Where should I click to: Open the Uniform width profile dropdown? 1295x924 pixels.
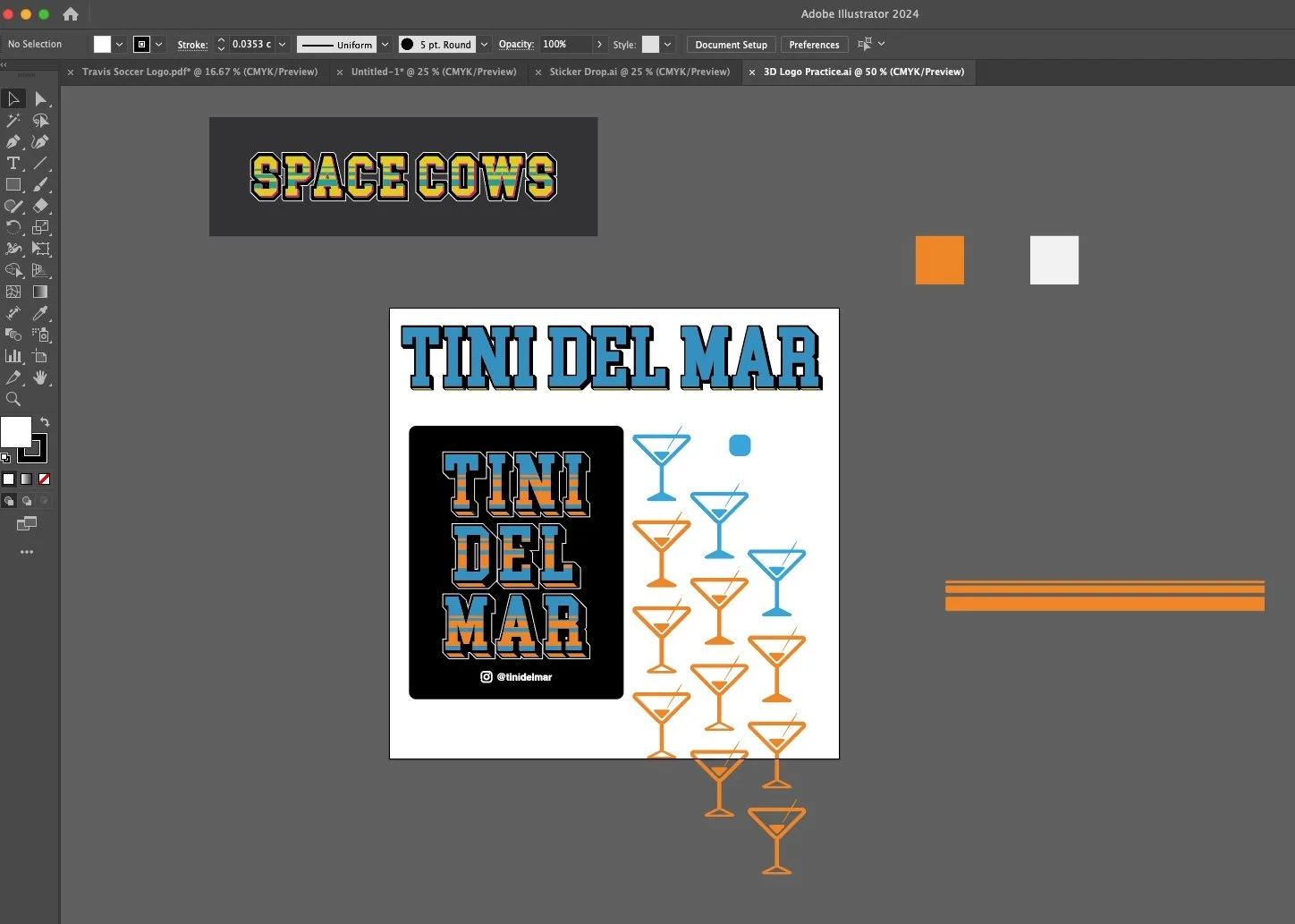point(385,45)
